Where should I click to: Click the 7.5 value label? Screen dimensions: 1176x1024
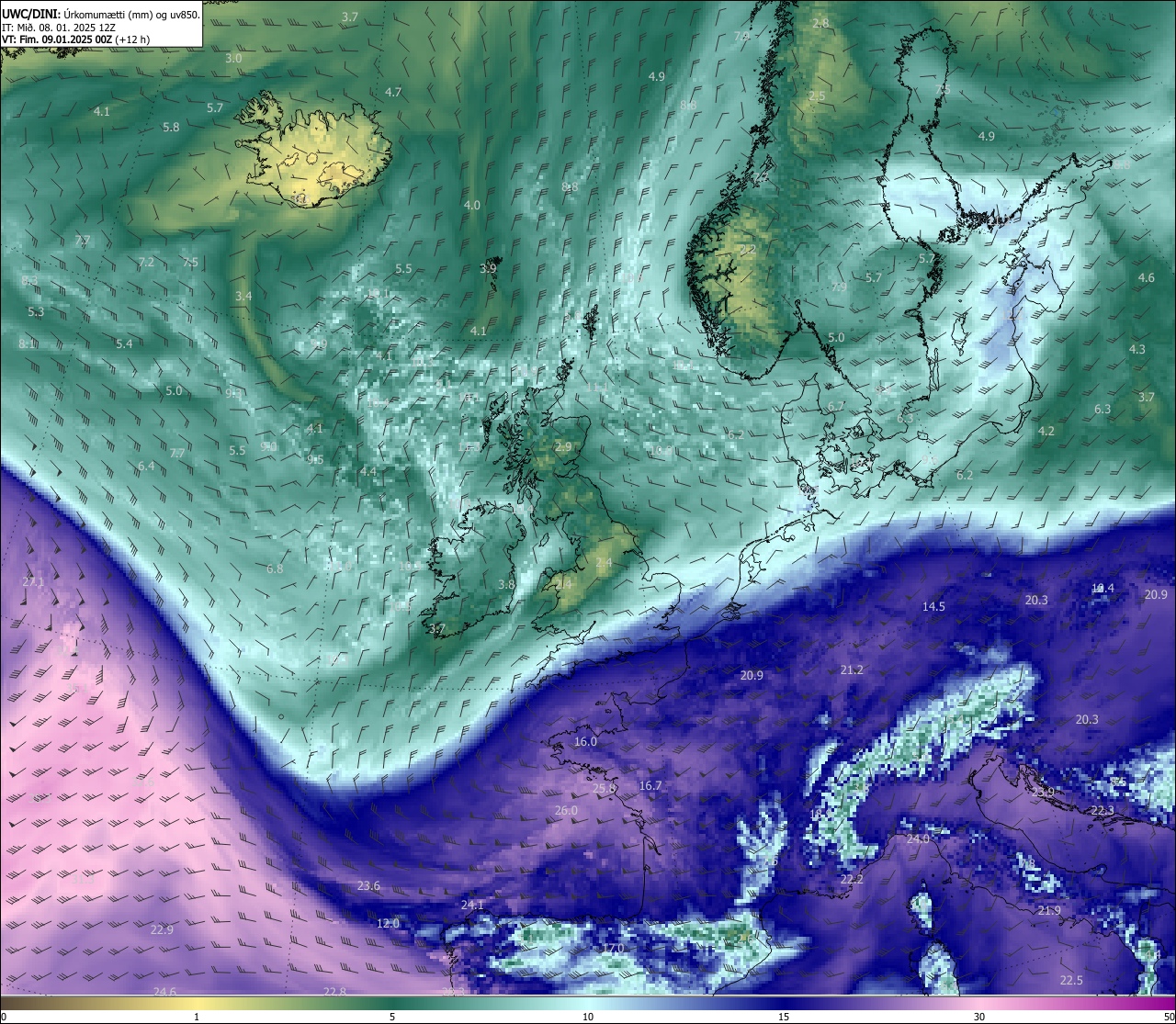tap(190, 262)
